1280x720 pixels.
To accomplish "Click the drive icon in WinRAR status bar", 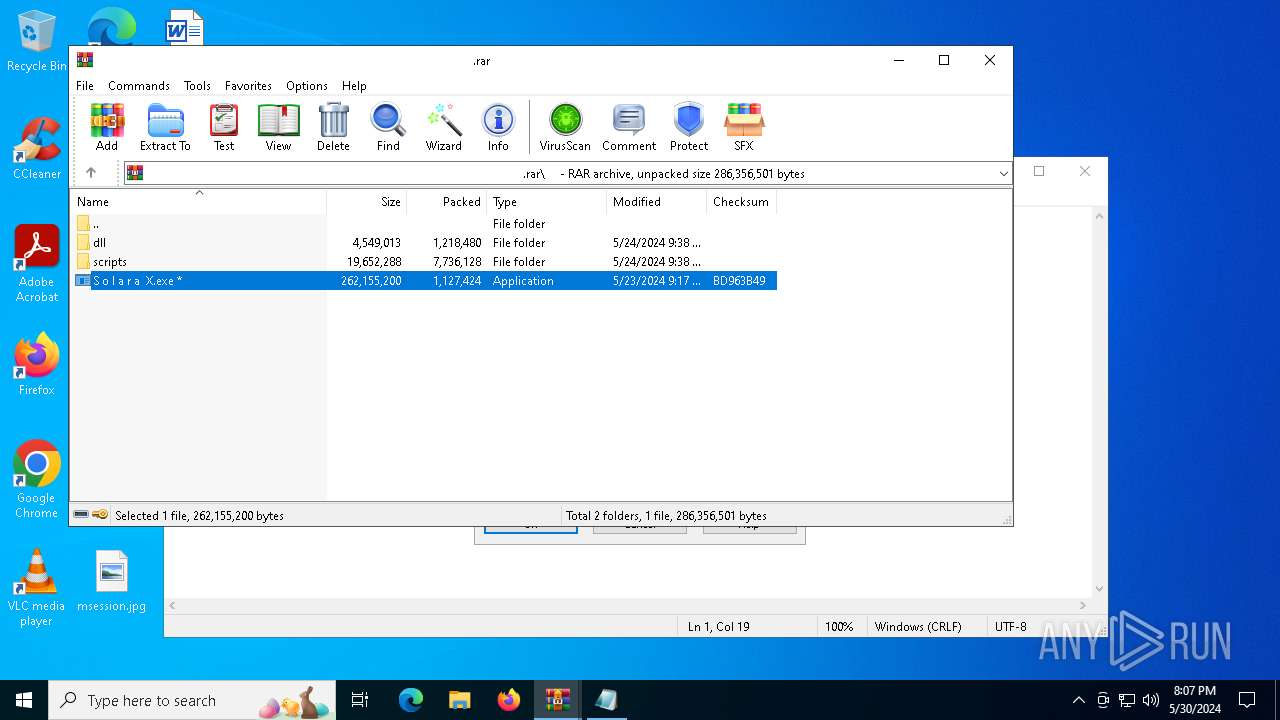I will tap(81, 515).
